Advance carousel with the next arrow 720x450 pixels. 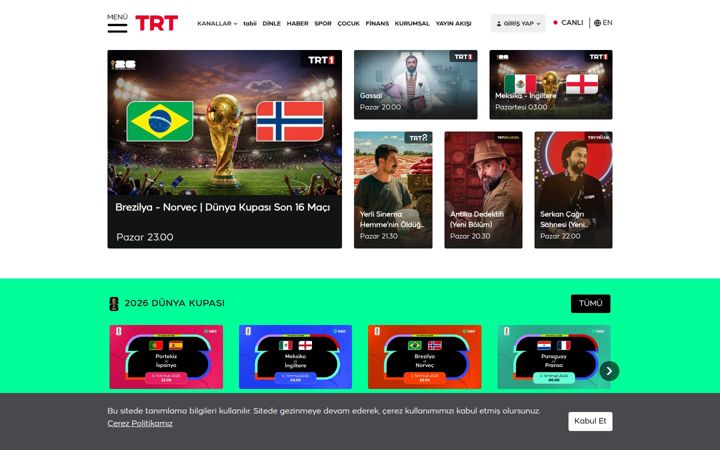point(609,371)
